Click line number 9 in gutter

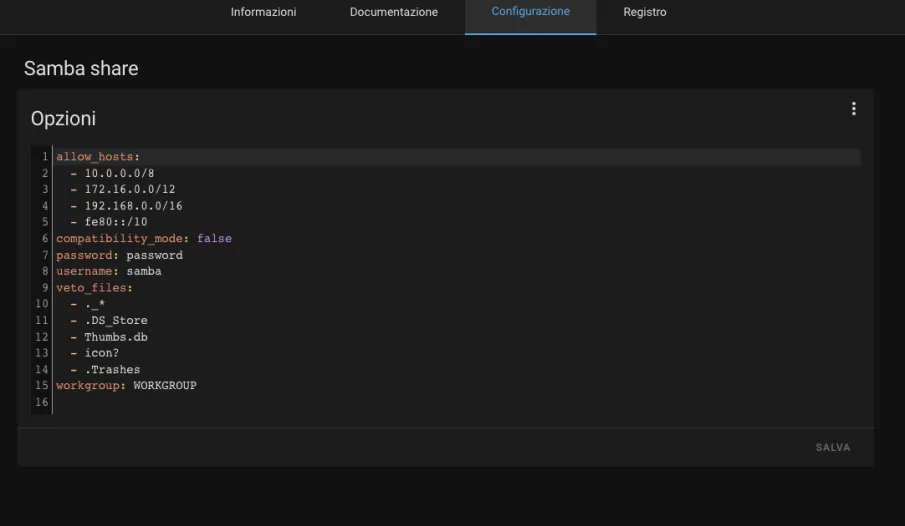pyautogui.click(x=45, y=288)
